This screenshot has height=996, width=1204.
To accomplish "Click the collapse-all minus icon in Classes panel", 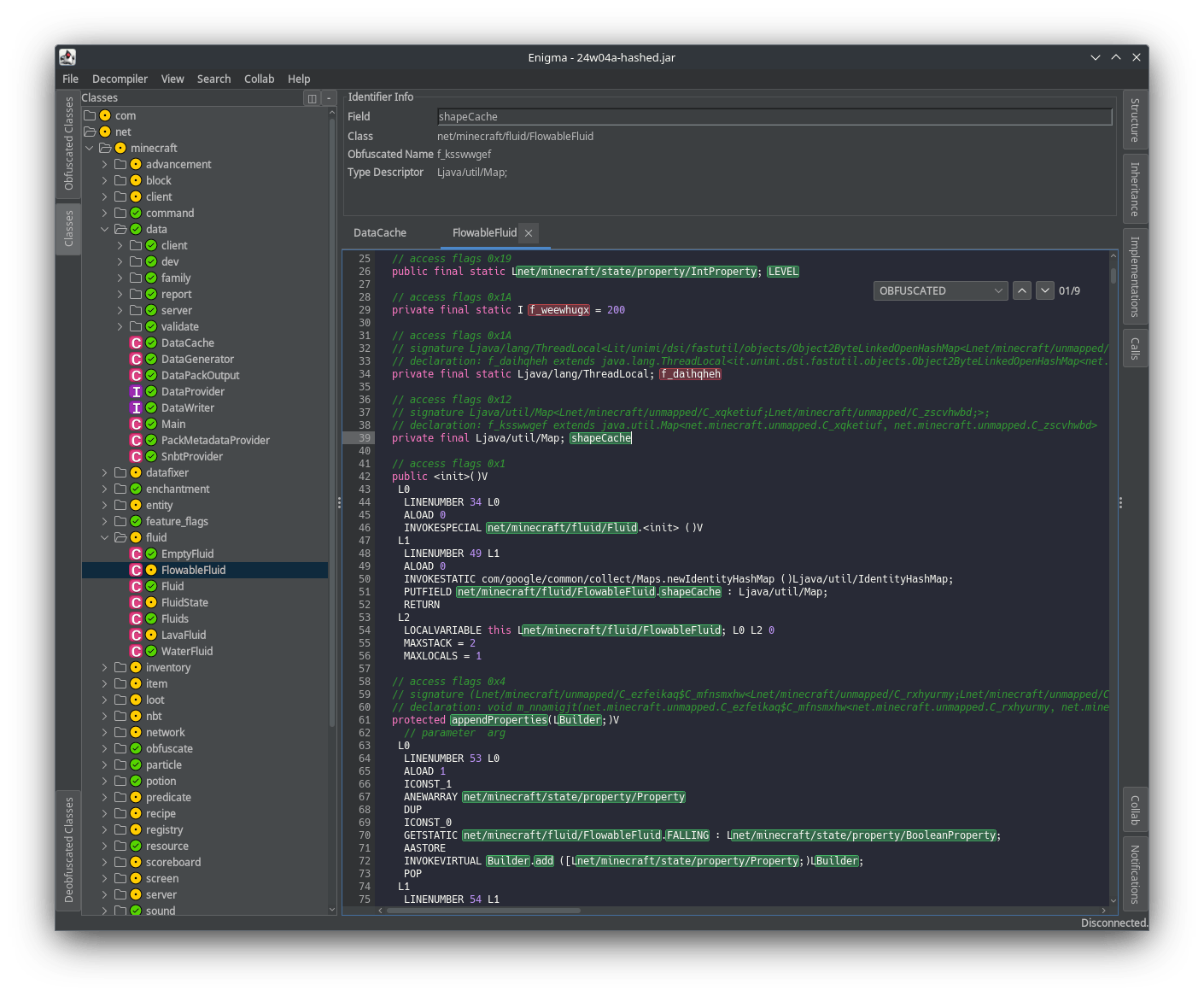I will [x=328, y=97].
